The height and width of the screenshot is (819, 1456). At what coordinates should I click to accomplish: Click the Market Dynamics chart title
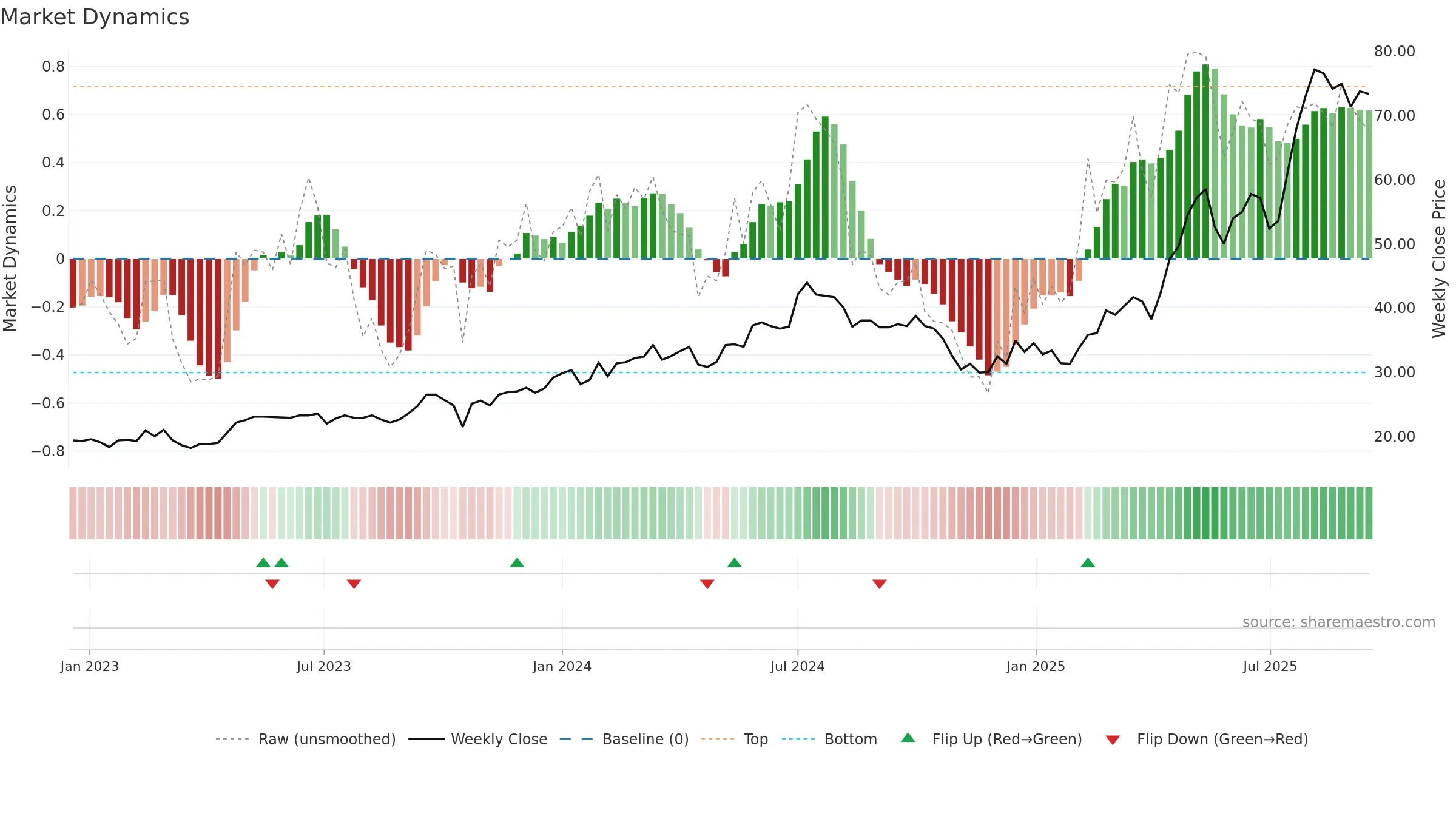pos(95,17)
